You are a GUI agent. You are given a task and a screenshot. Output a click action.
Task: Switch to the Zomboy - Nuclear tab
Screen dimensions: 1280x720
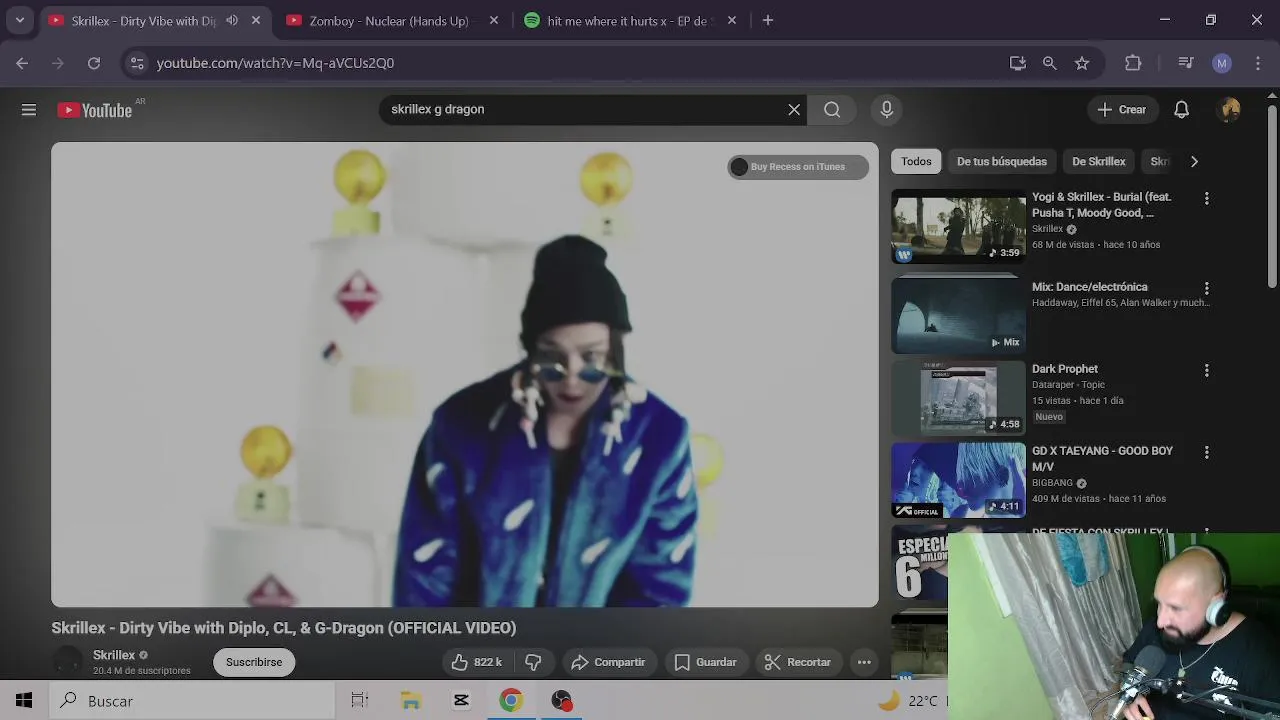[x=388, y=20]
